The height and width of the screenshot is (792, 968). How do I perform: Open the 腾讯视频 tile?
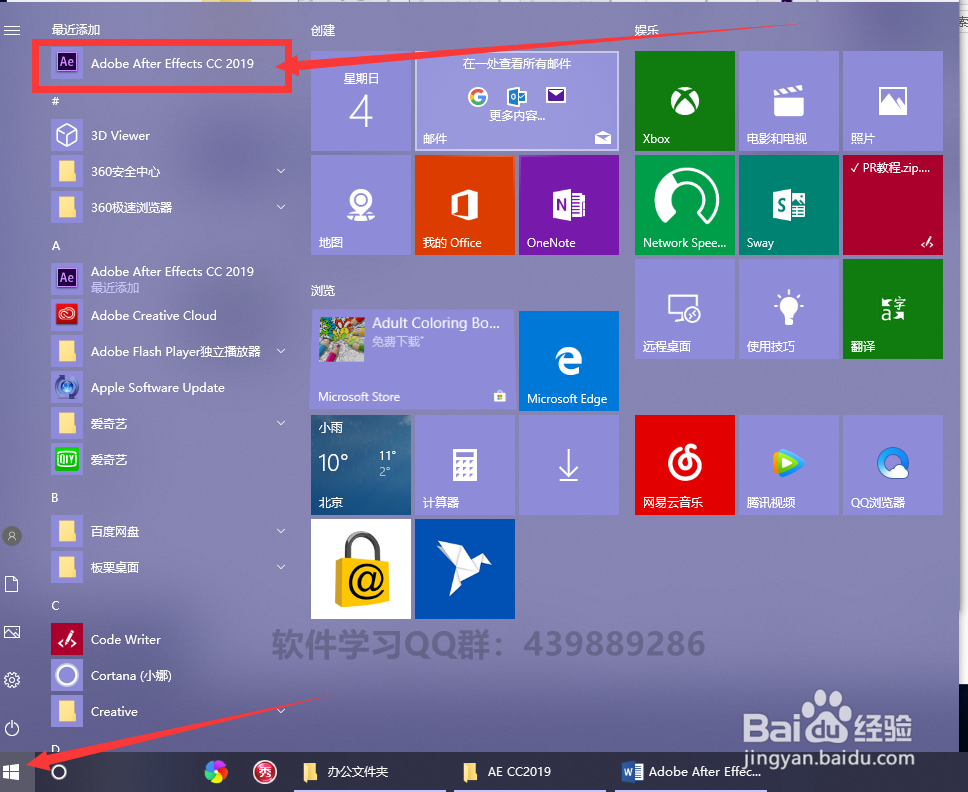pyautogui.click(x=789, y=465)
